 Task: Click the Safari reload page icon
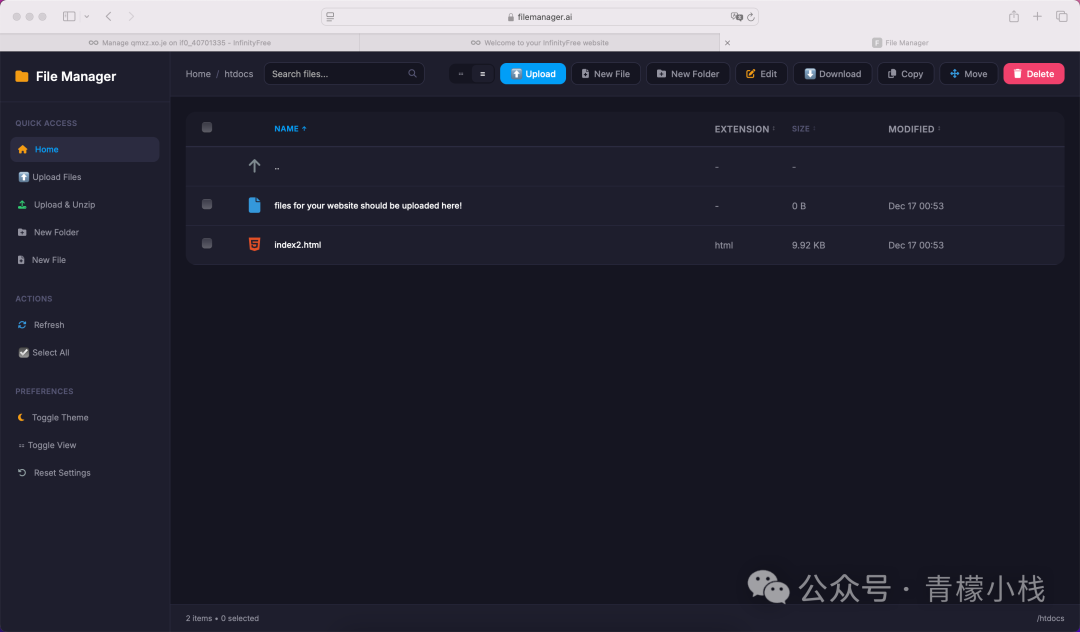(x=751, y=17)
